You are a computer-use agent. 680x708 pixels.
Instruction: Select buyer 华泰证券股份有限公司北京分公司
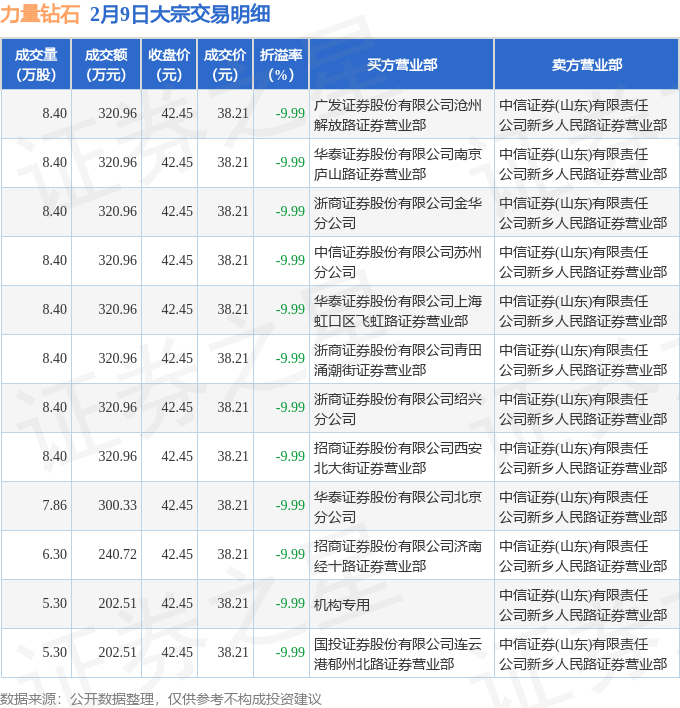[x=398, y=507]
